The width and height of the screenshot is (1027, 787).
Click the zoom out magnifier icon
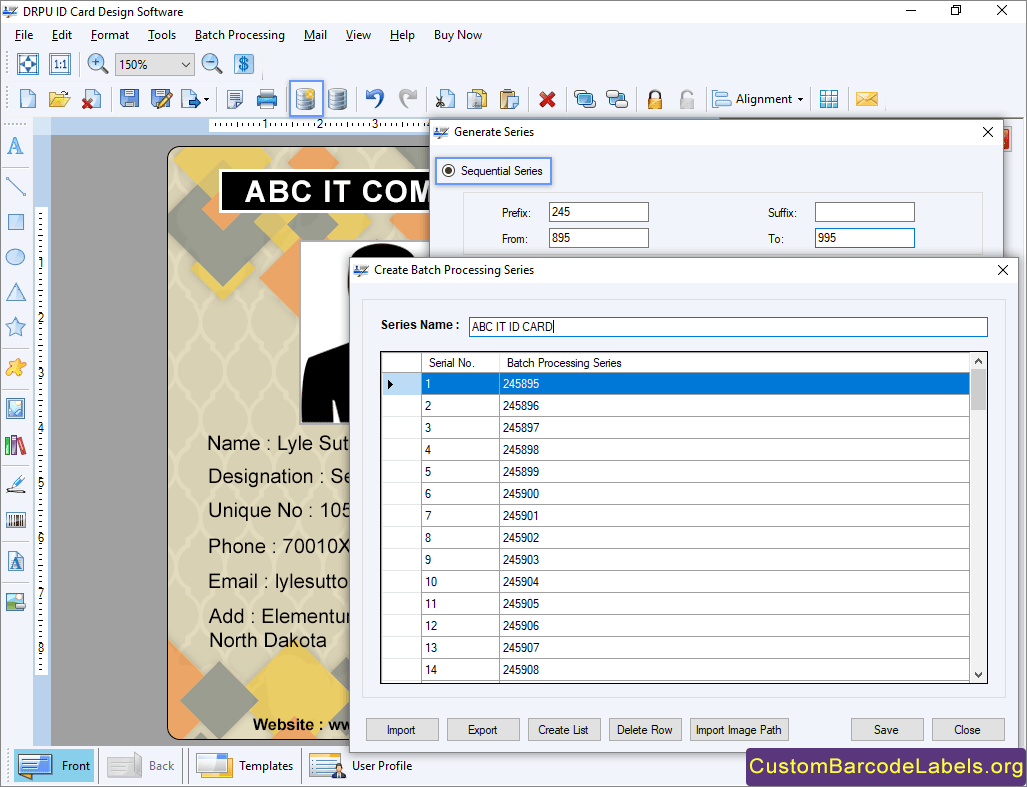[x=212, y=64]
